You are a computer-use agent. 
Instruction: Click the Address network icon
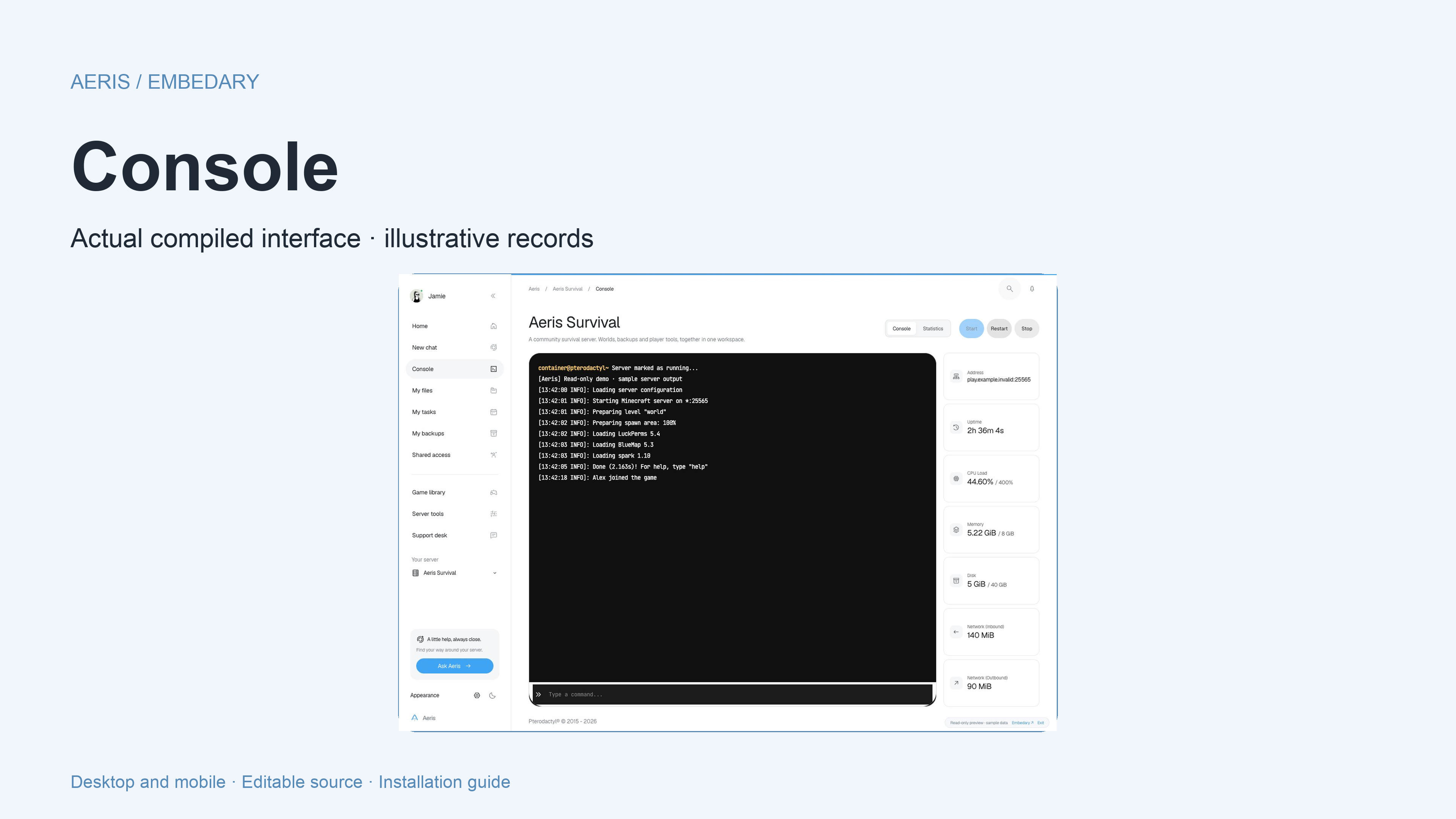coord(956,377)
